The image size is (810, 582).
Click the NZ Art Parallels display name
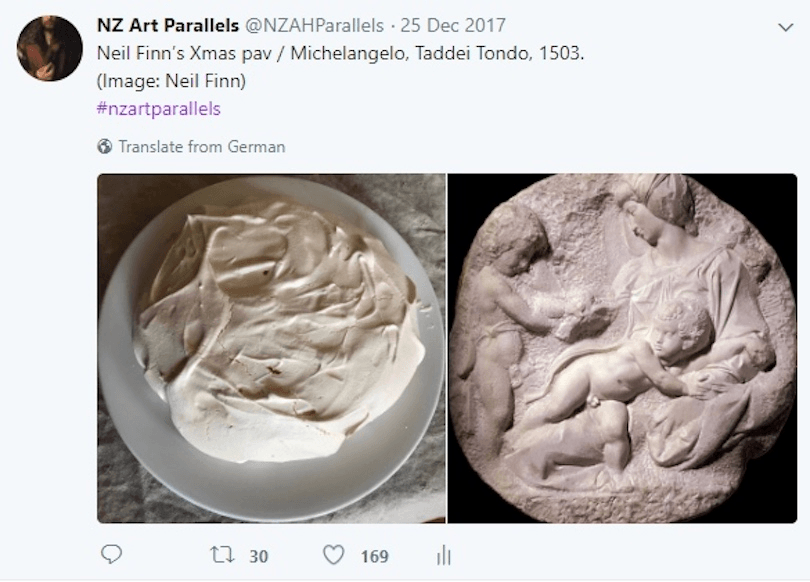(168, 25)
